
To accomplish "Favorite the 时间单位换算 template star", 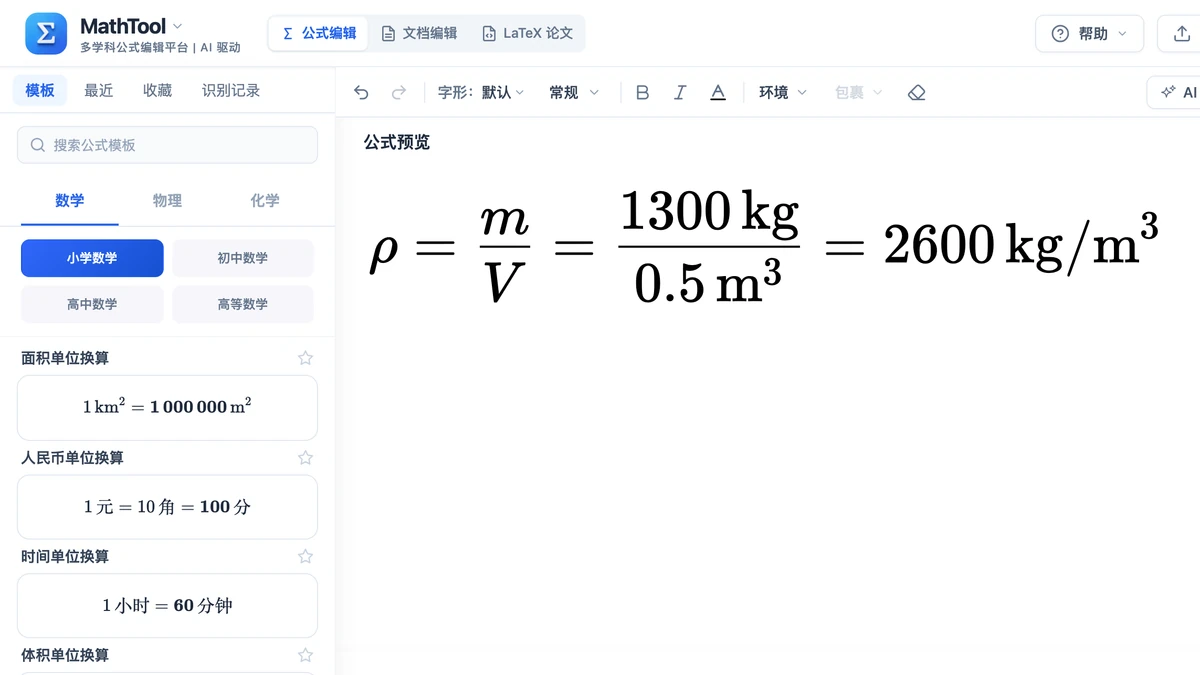I will [x=306, y=556].
